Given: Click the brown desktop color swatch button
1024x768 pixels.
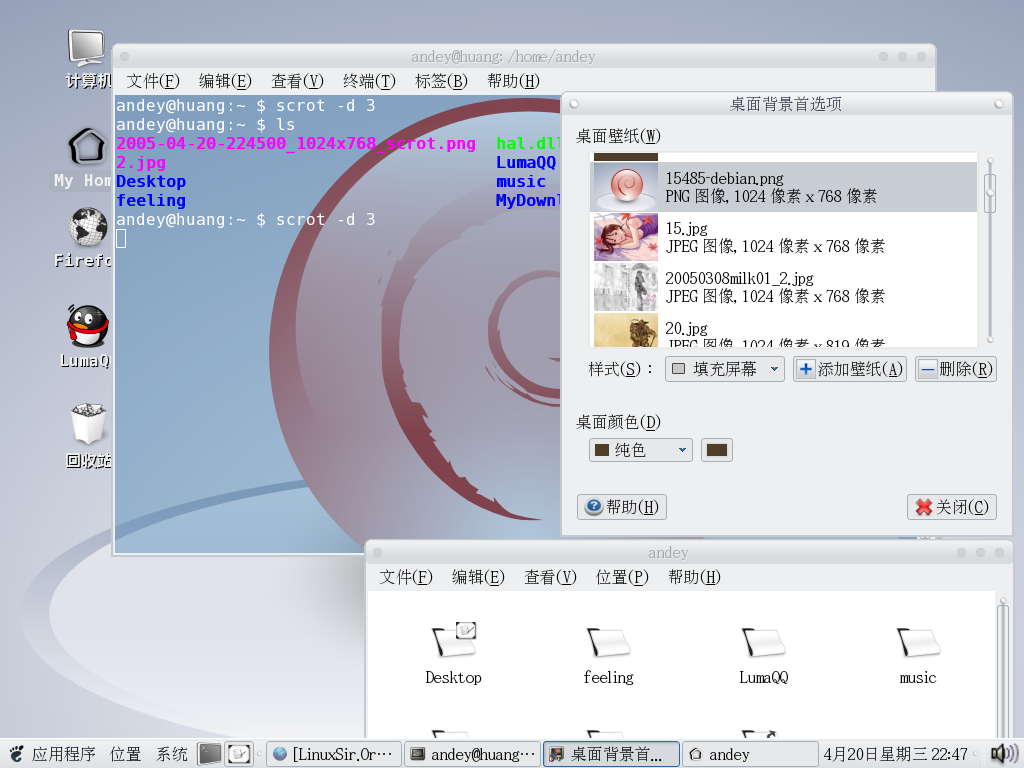Looking at the screenshot, I should click(x=716, y=450).
